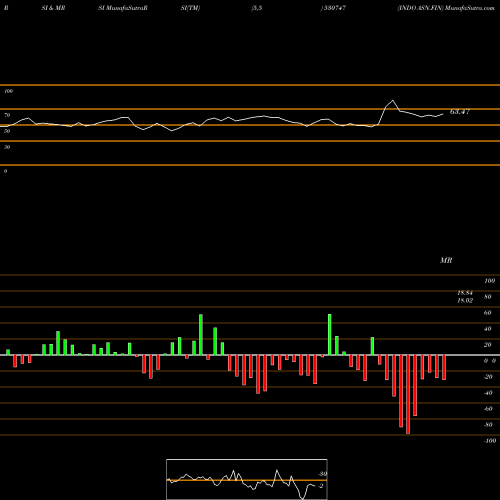Click the MR value 18.02
Screen dimensions: 500x500
[x=465, y=301]
